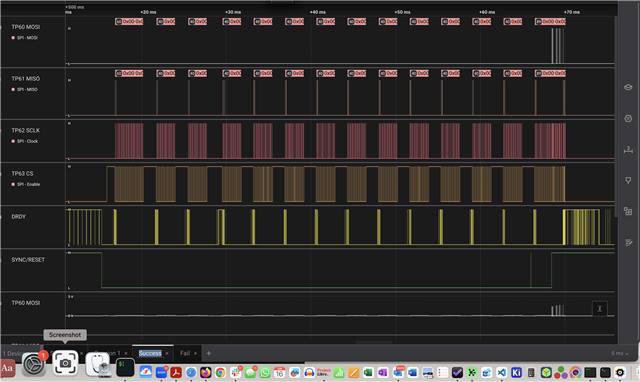Switch to the Fail session tab
This screenshot has height=382, width=640.
[x=185, y=353]
